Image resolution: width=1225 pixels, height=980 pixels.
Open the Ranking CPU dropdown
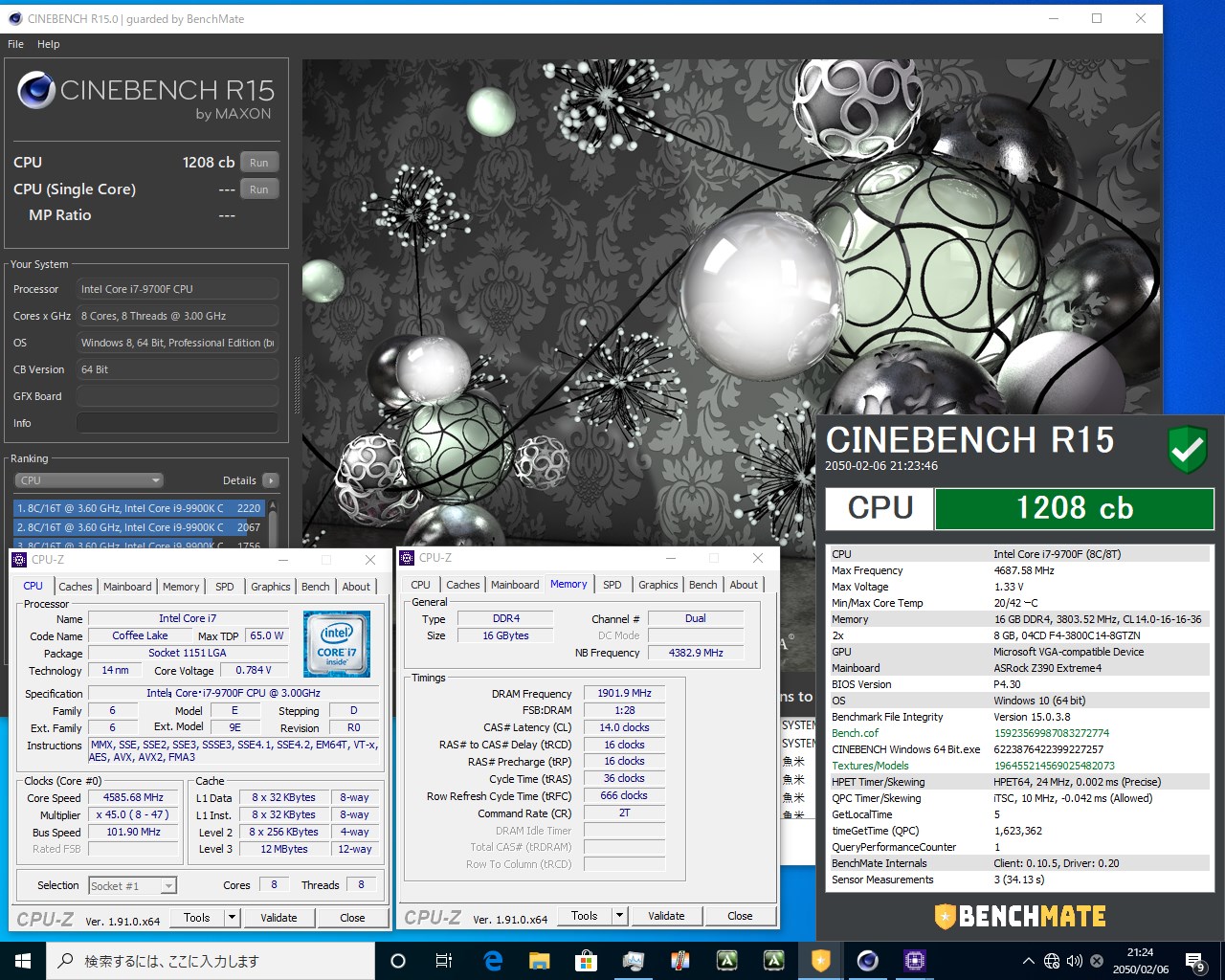(89, 480)
